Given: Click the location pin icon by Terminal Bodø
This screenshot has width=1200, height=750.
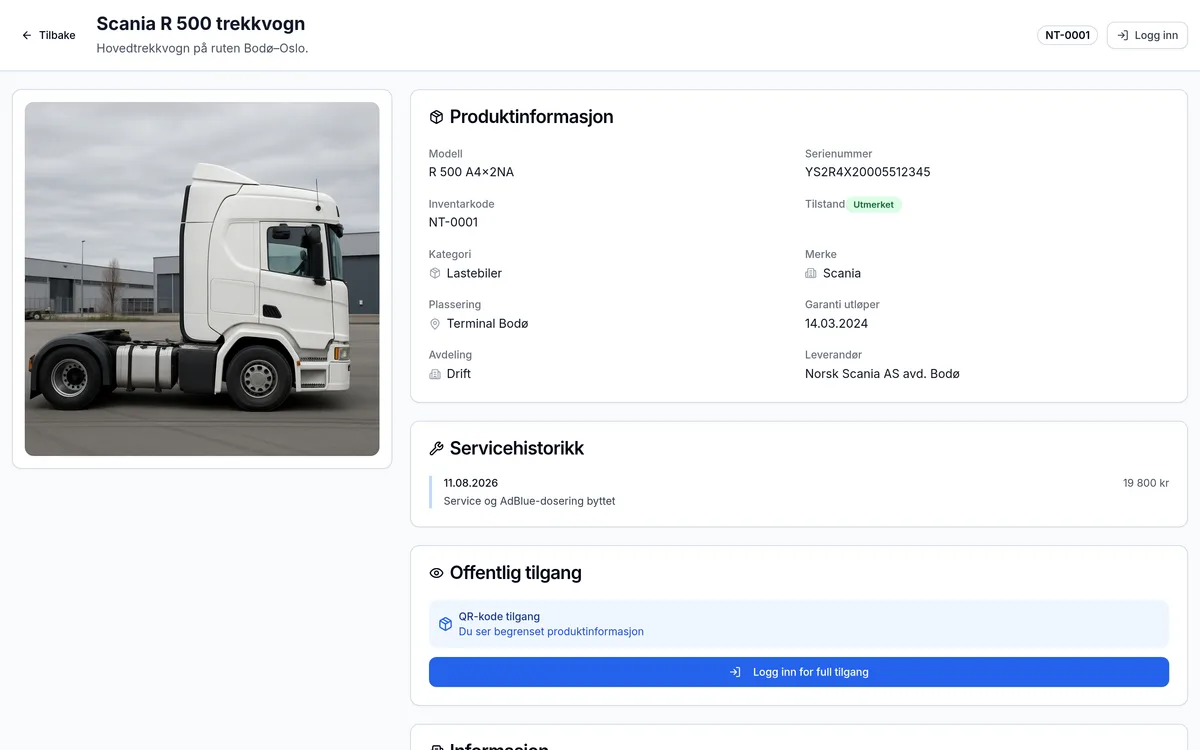Looking at the screenshot, I should (435, 324).
